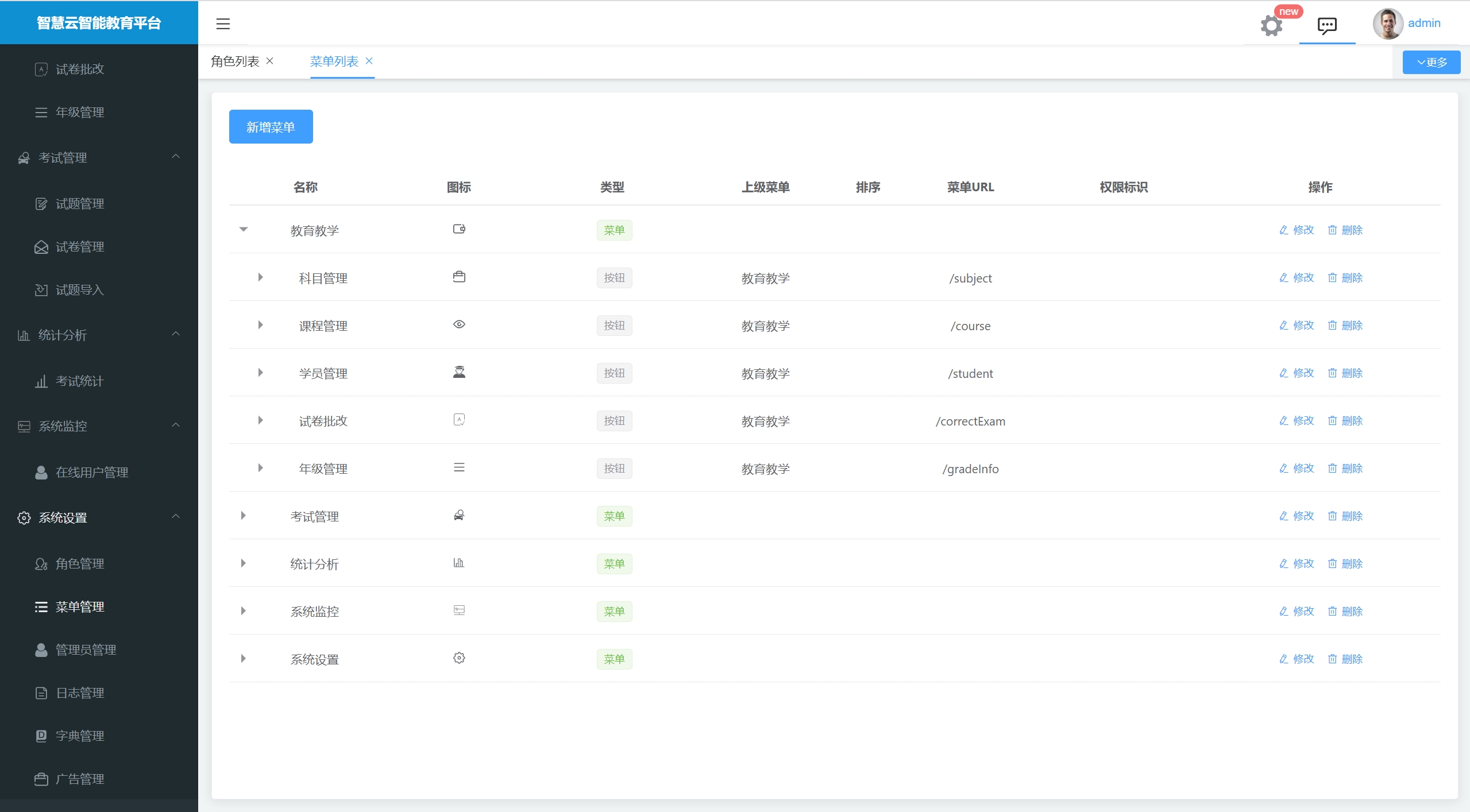
Task: Click the admin avatar picture
Action: point(1387,24)
